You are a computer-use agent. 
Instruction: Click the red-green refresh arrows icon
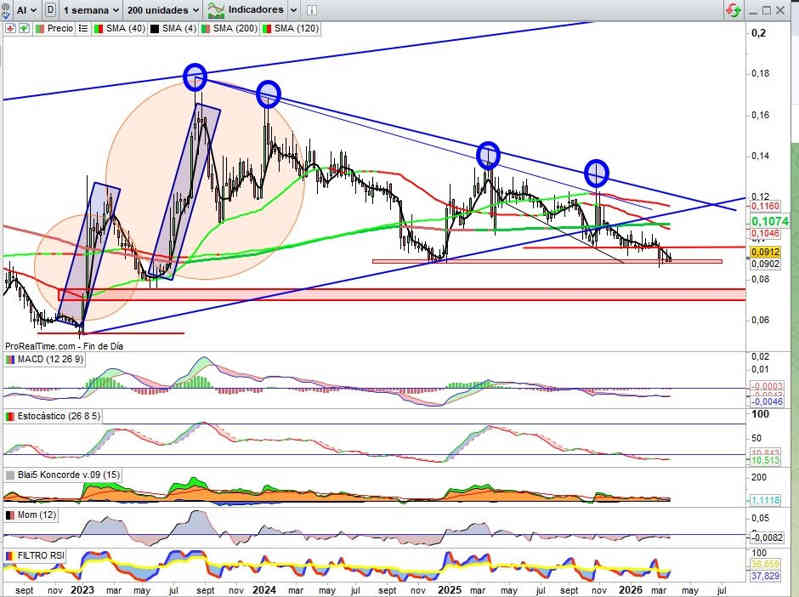[734, 9]
